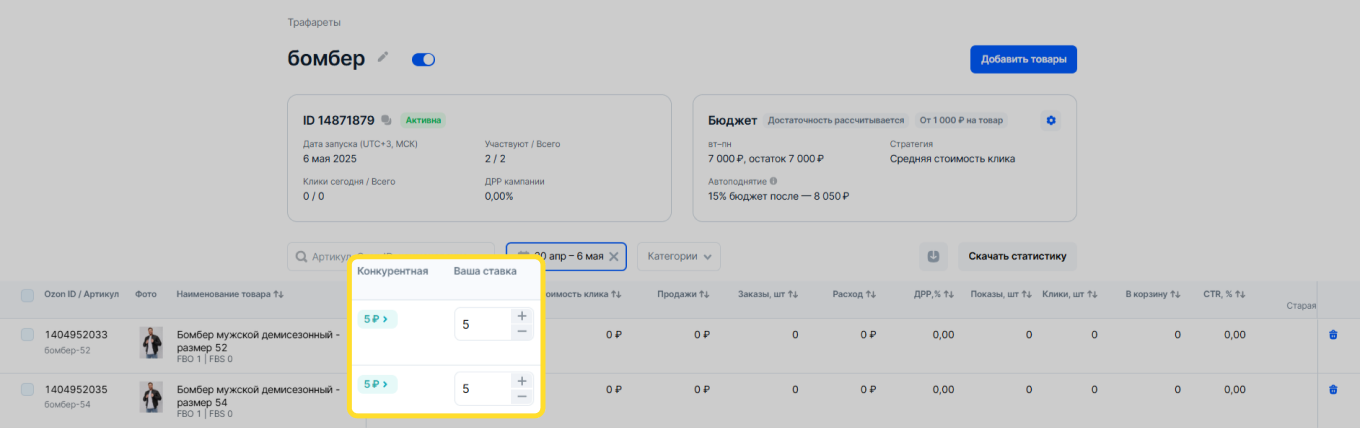Click the pencil icon to rename бомбер campaign
Image resolution: width=1360 pixels, height=428 pixels.
tap(382, 59)
